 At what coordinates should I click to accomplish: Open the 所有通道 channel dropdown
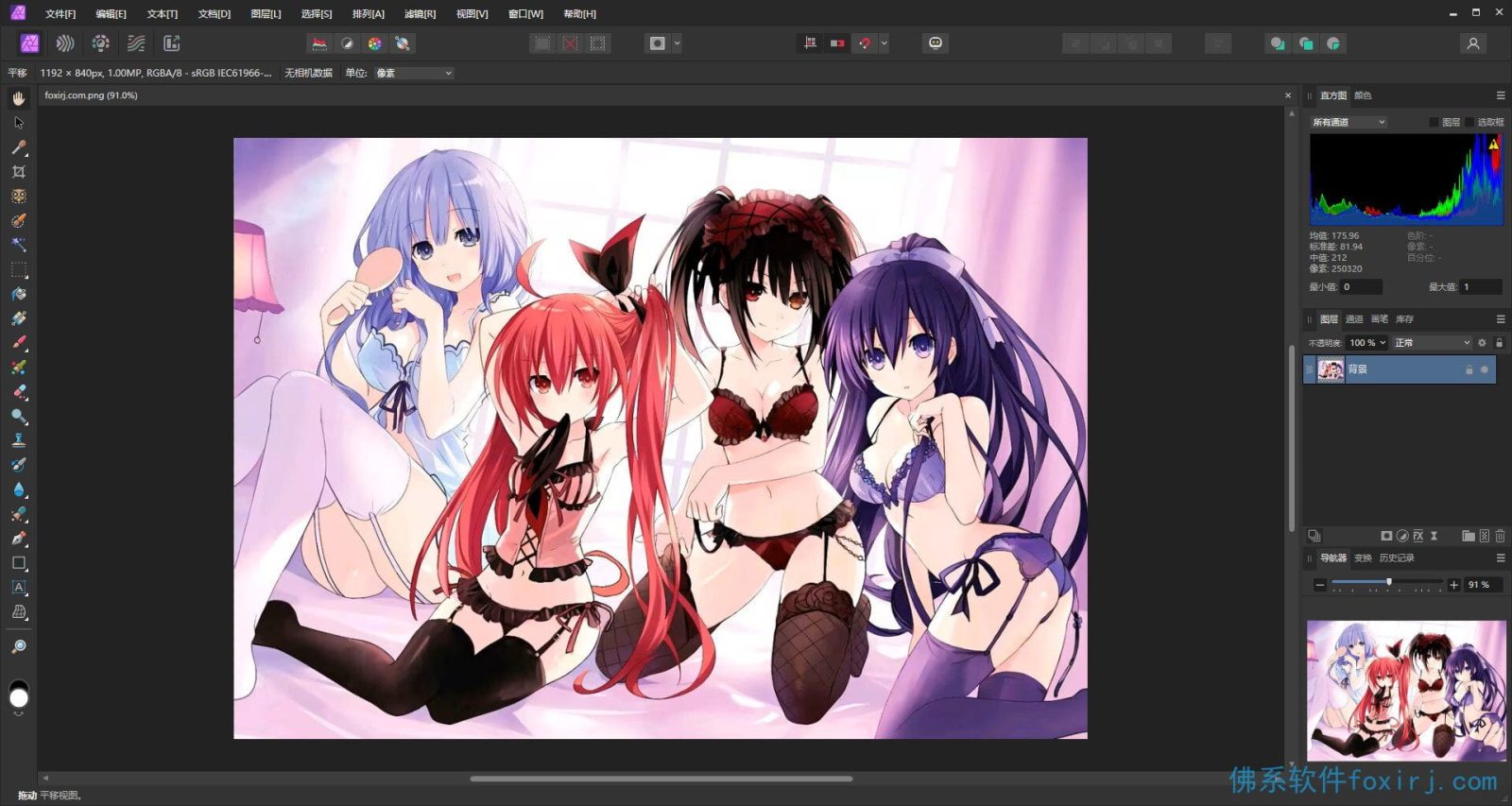1349,122
